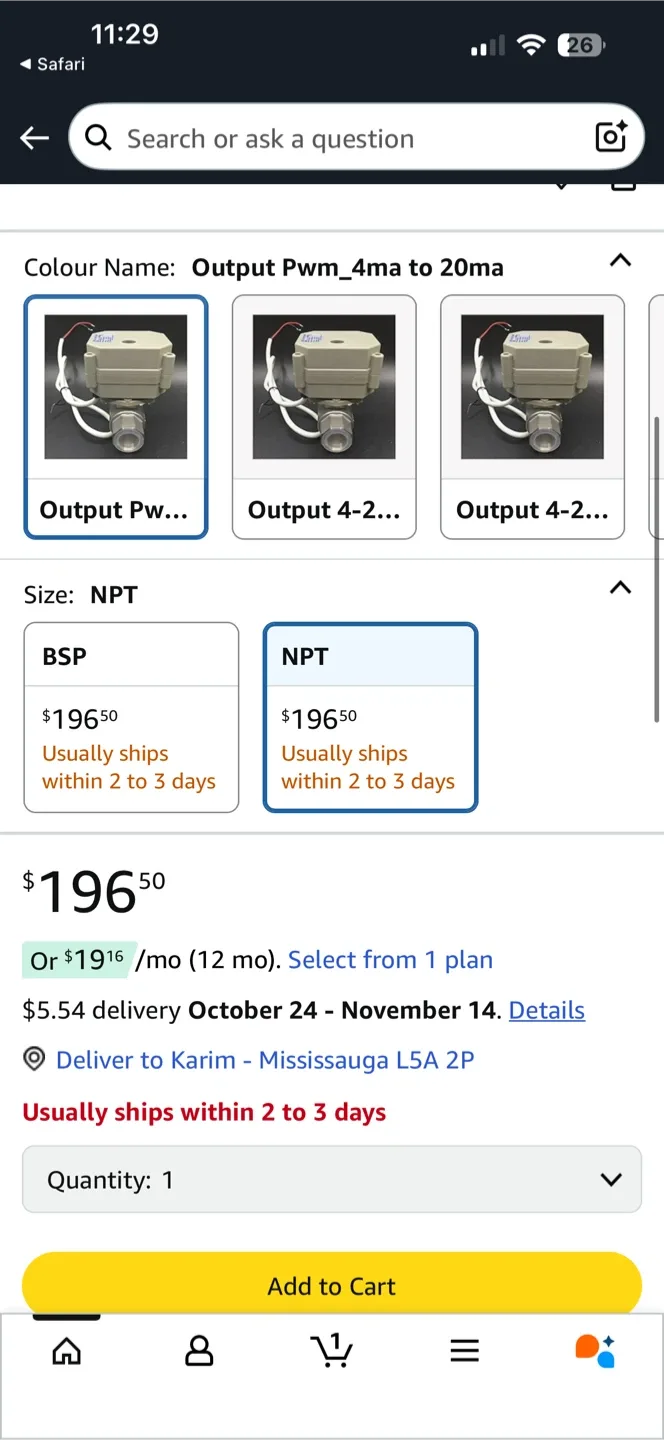Click Select from 1 plan link
This screenshot has height=1440, width=664.
390,960
